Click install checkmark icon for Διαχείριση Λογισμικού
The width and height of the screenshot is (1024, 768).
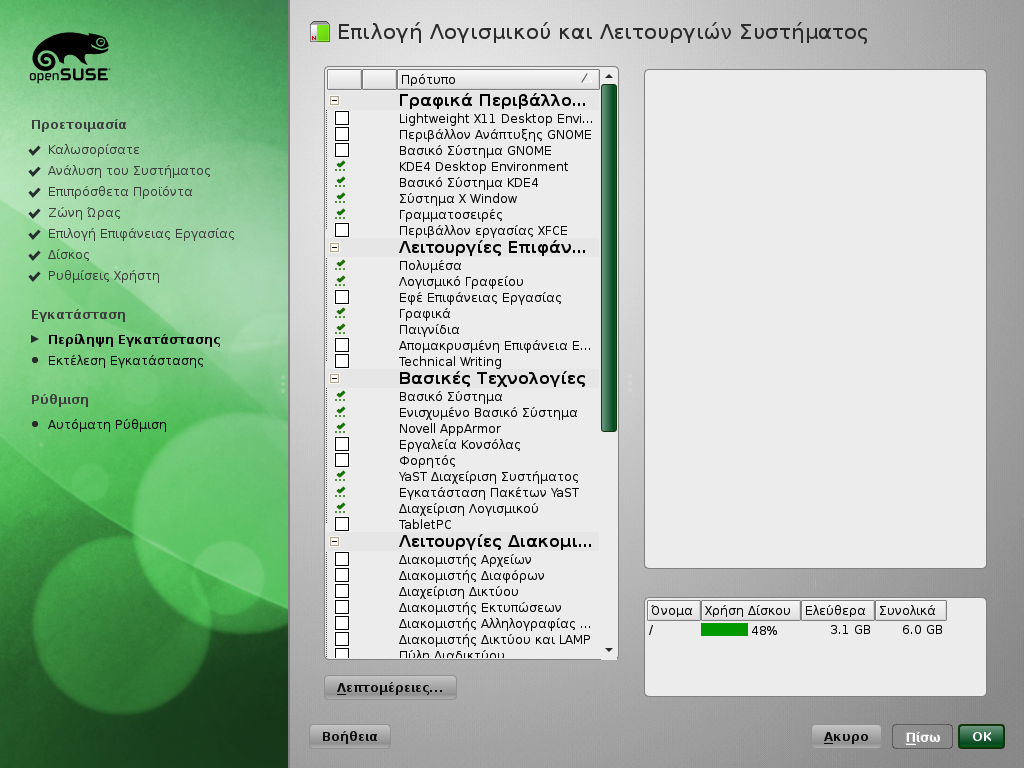point(340,508)
